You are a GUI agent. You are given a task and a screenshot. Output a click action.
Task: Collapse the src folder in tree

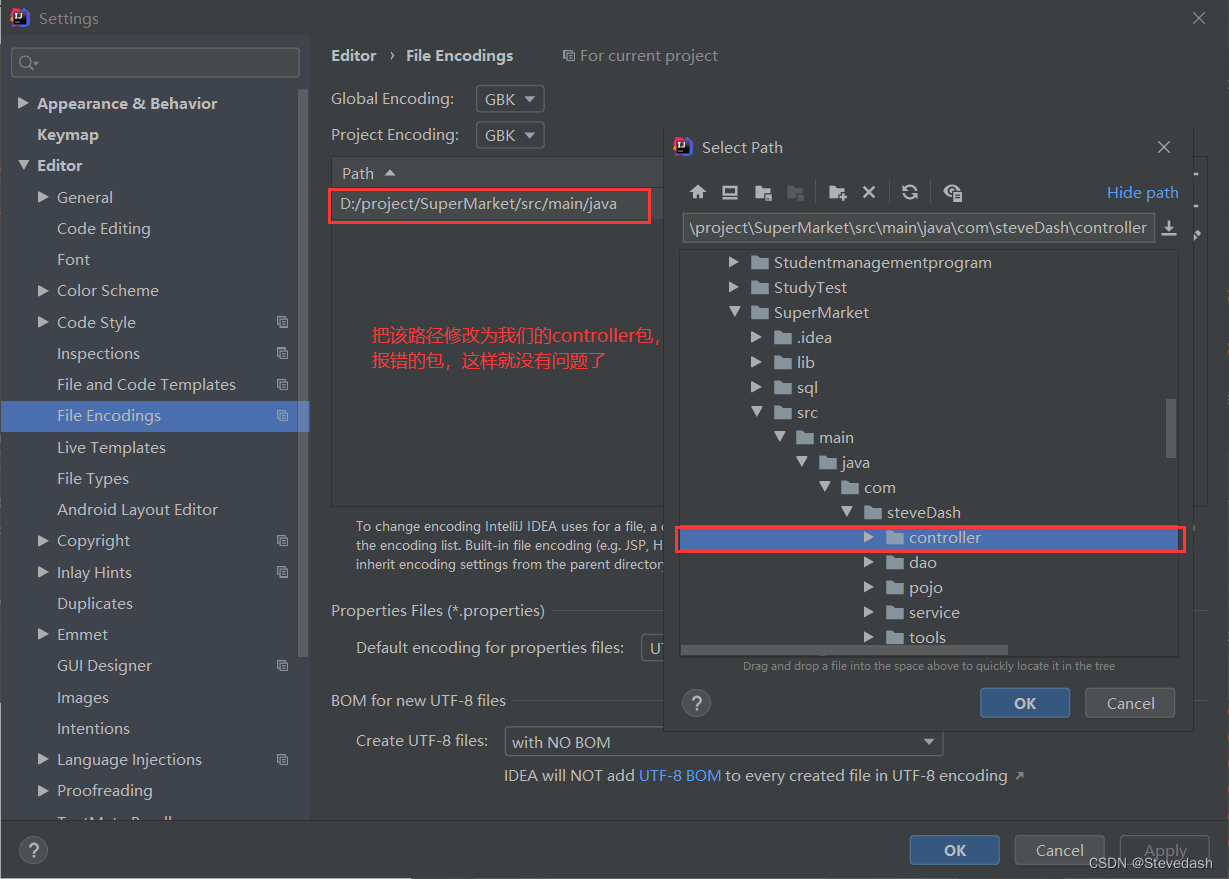(757, 412)
